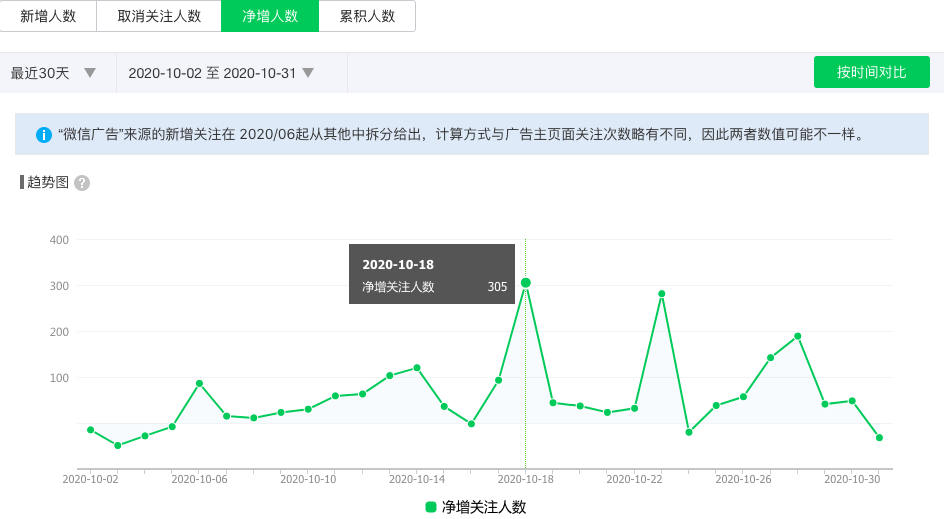Select the 净增人数 tab
Viewport: 944px width, 519px height.
pyautogui.click(x=270, y=16)
